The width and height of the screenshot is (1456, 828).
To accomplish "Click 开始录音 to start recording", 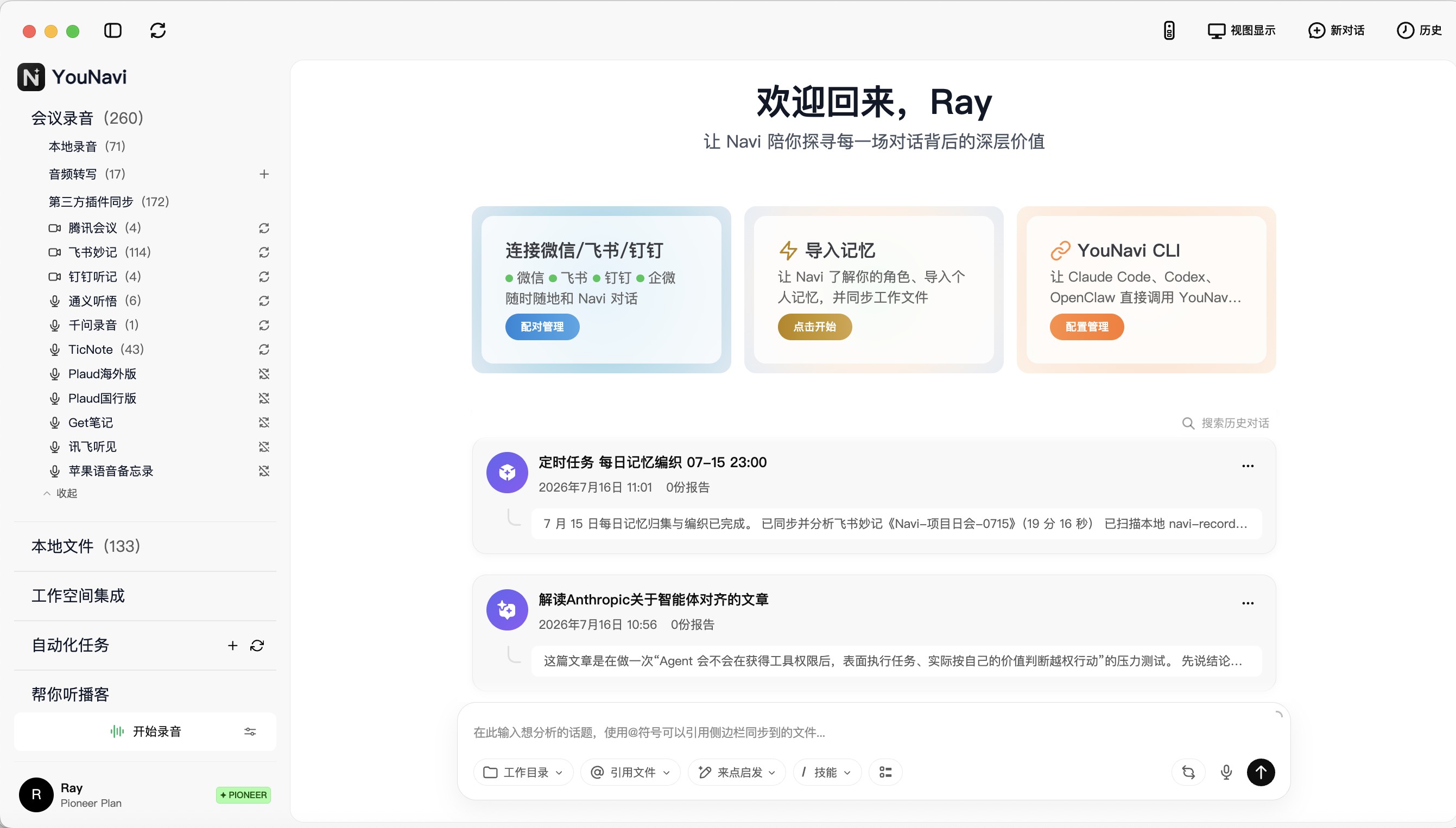I will point(145,731).
